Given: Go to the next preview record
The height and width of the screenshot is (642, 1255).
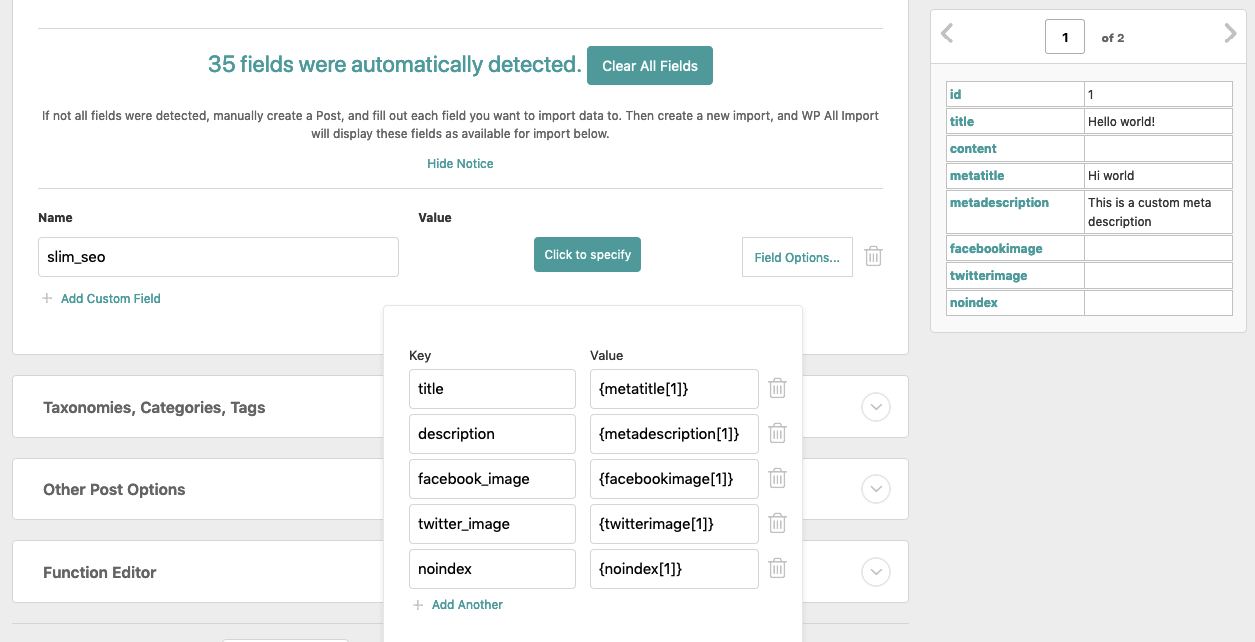Looking at the screenshot, I should (1230, 34).
